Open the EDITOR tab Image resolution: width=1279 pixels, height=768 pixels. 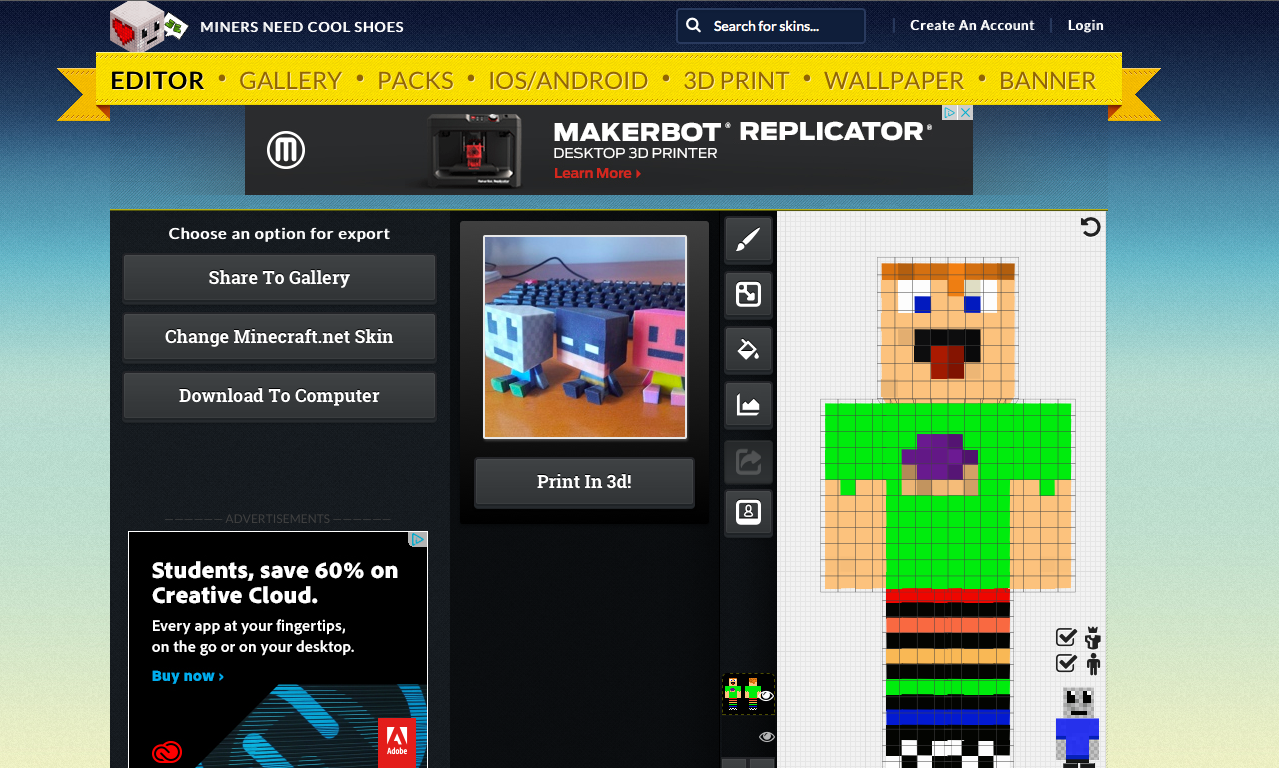pyautogui.click(x=157, y=80)
